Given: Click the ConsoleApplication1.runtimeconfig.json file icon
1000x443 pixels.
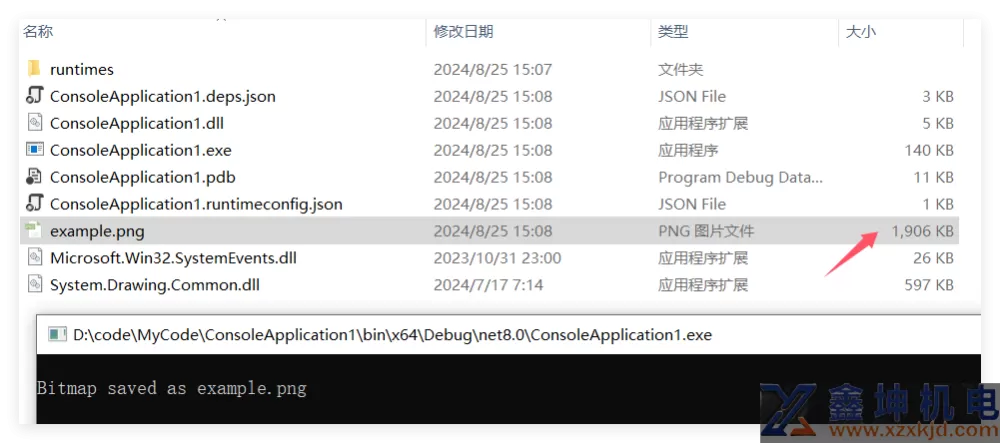Looking at the screenshot, I should coord(34,203).
